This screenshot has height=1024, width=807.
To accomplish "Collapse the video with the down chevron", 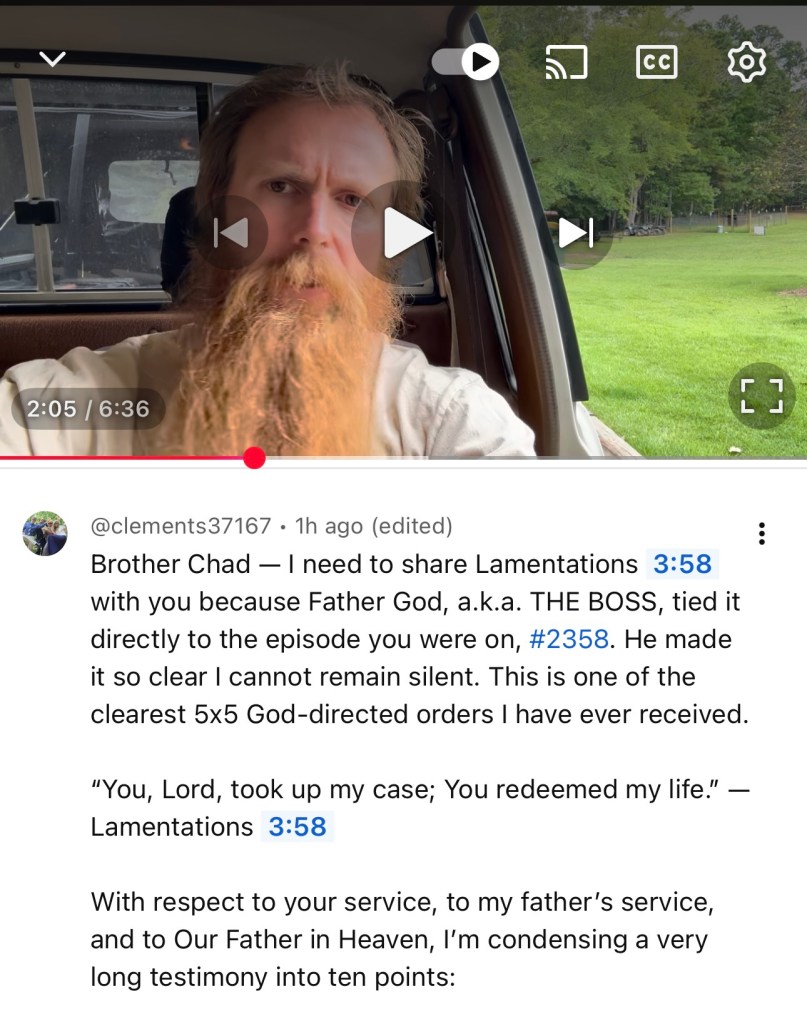I will [52, 59].
